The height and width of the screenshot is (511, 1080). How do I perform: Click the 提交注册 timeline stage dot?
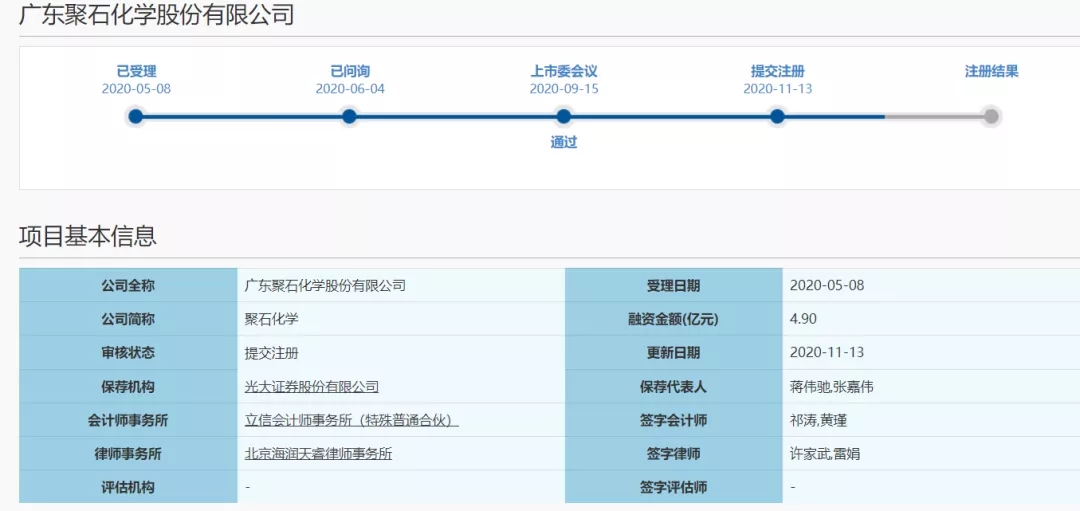777,117
